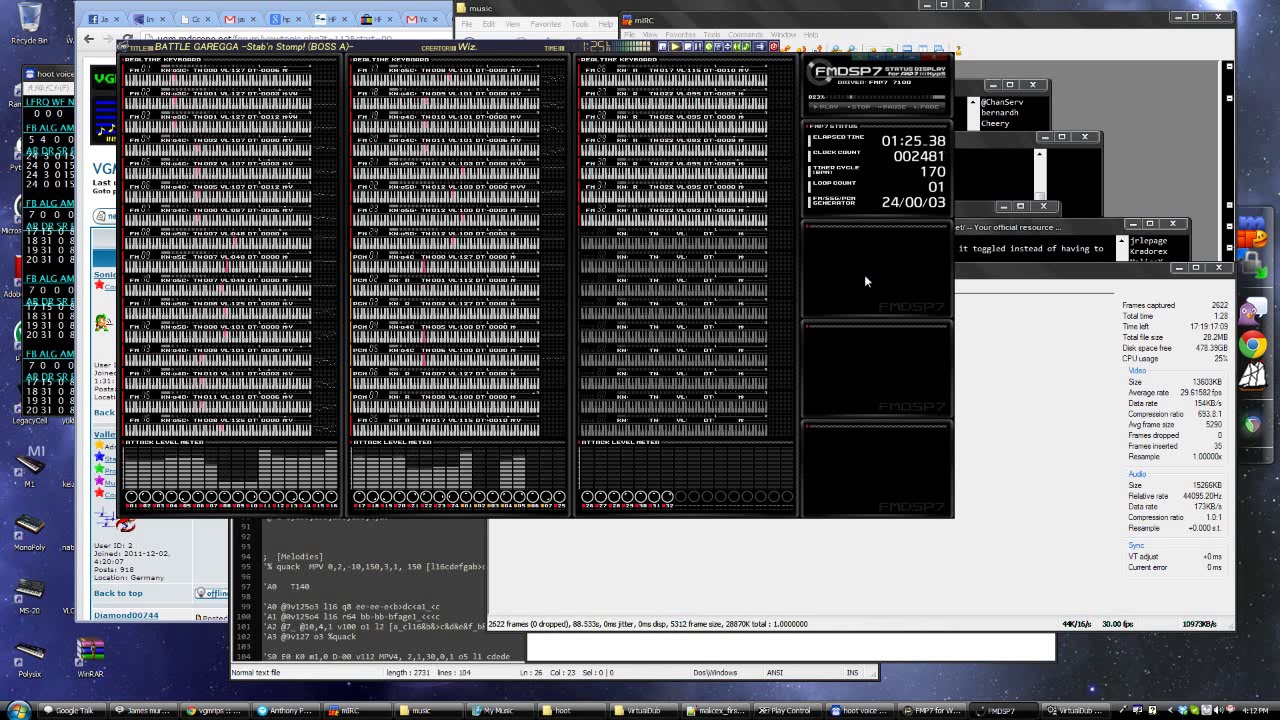Click the PAUSE button under the FMDSP7 logo
The width and height of the screenshot is (1280, 720).
tap(893, 106)
